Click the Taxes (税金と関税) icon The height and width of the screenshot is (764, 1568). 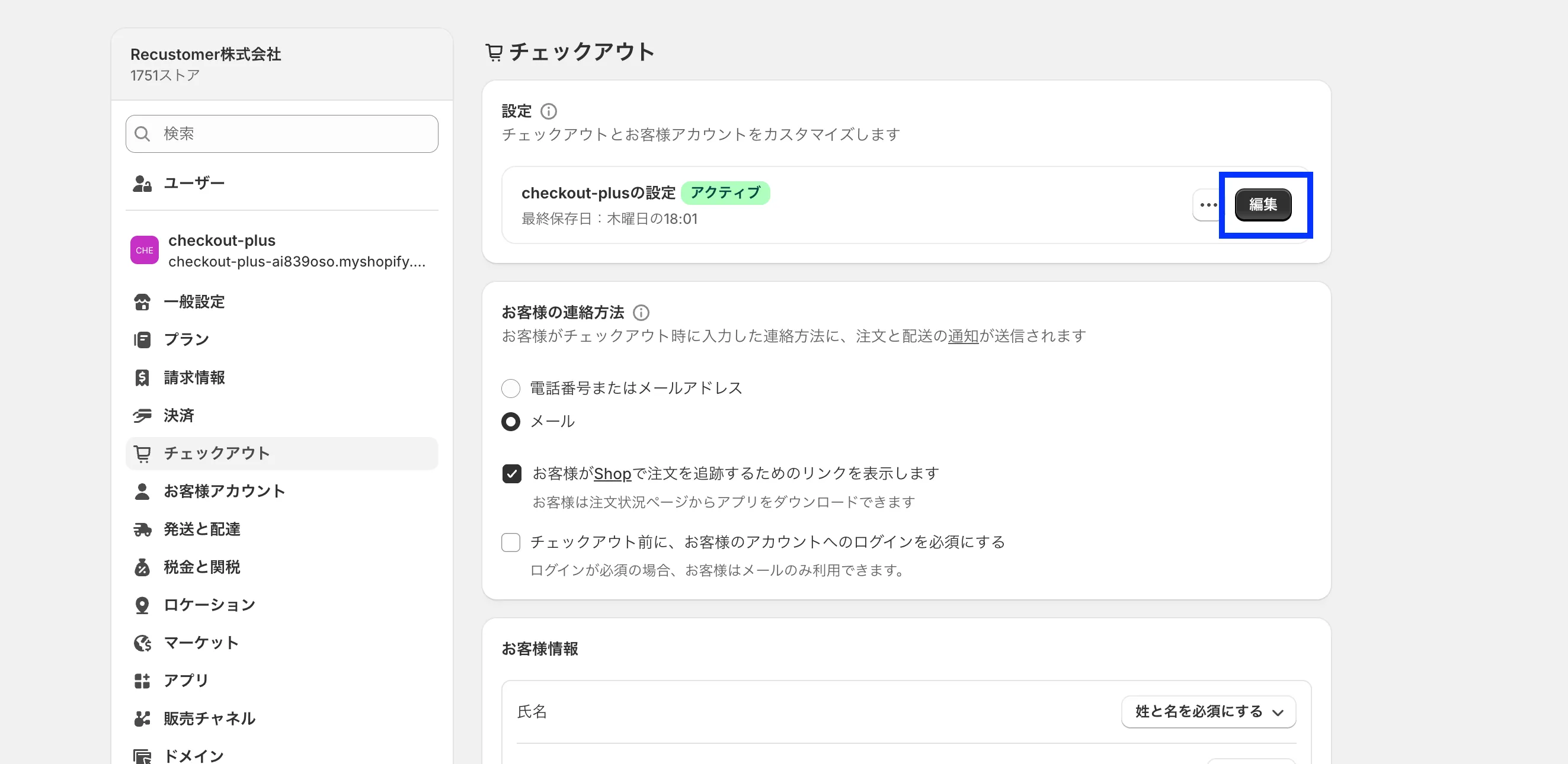142,567
